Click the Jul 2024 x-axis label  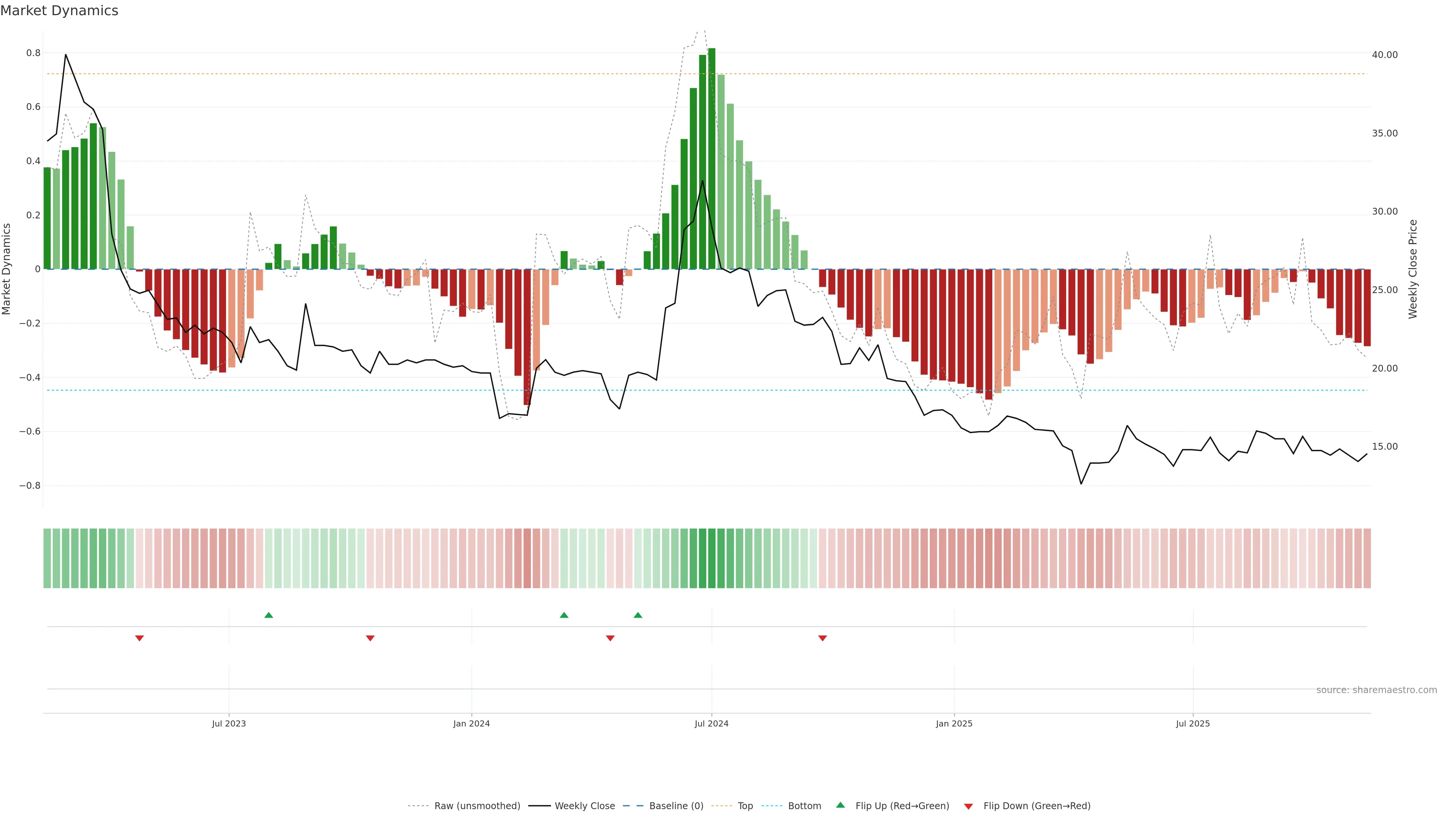pyautogui.click(x=711, y=723)
